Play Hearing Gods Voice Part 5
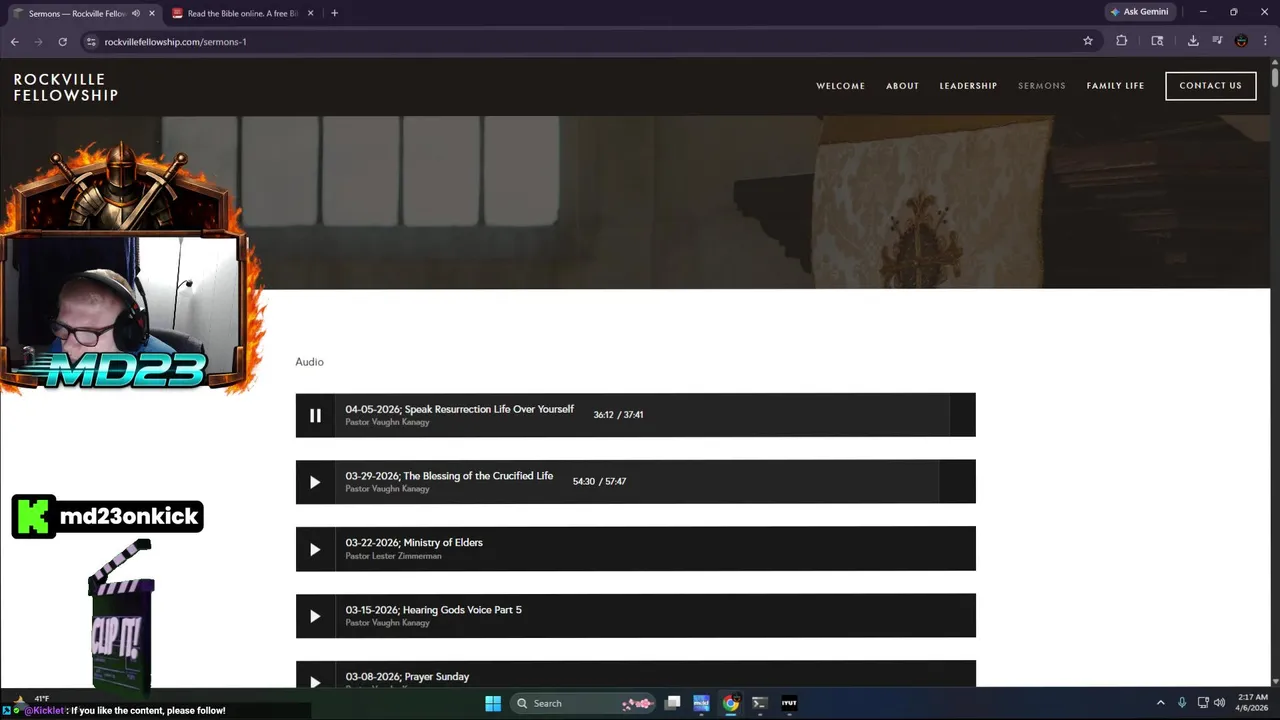This screenshot has height=720, width=1280. tap(315, 616)
